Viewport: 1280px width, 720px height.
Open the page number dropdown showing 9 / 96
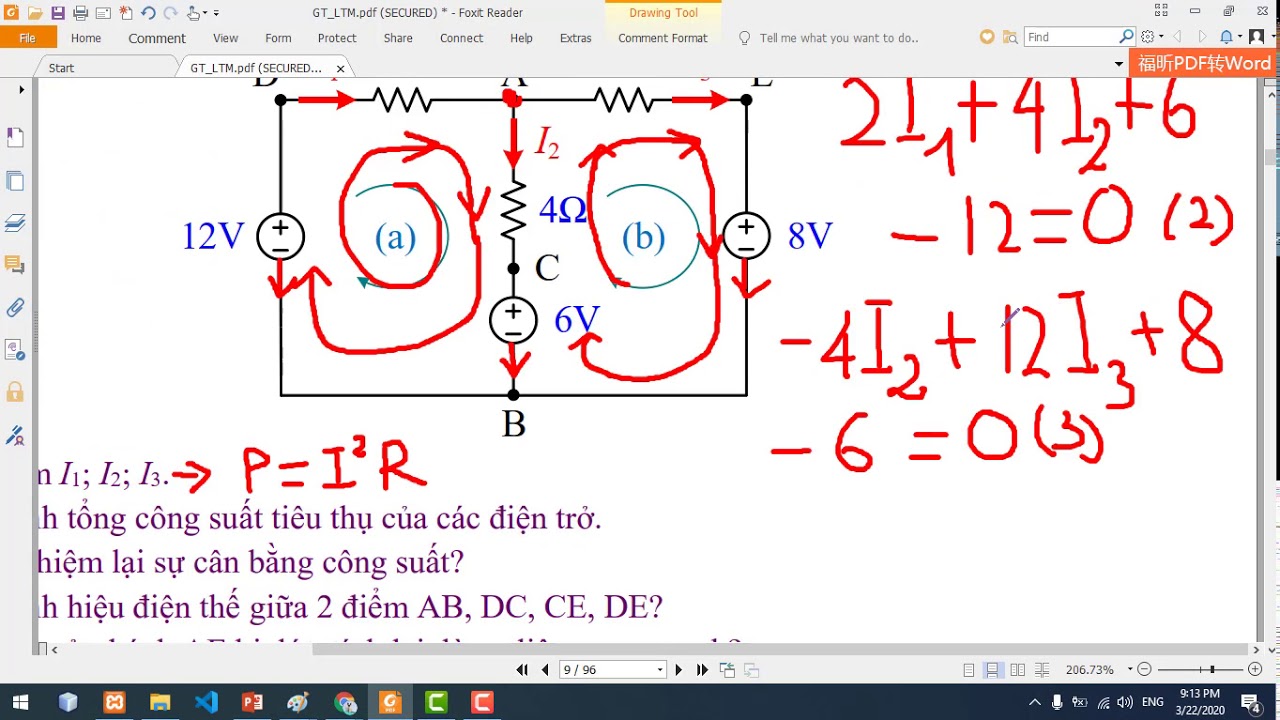point(660,670)
